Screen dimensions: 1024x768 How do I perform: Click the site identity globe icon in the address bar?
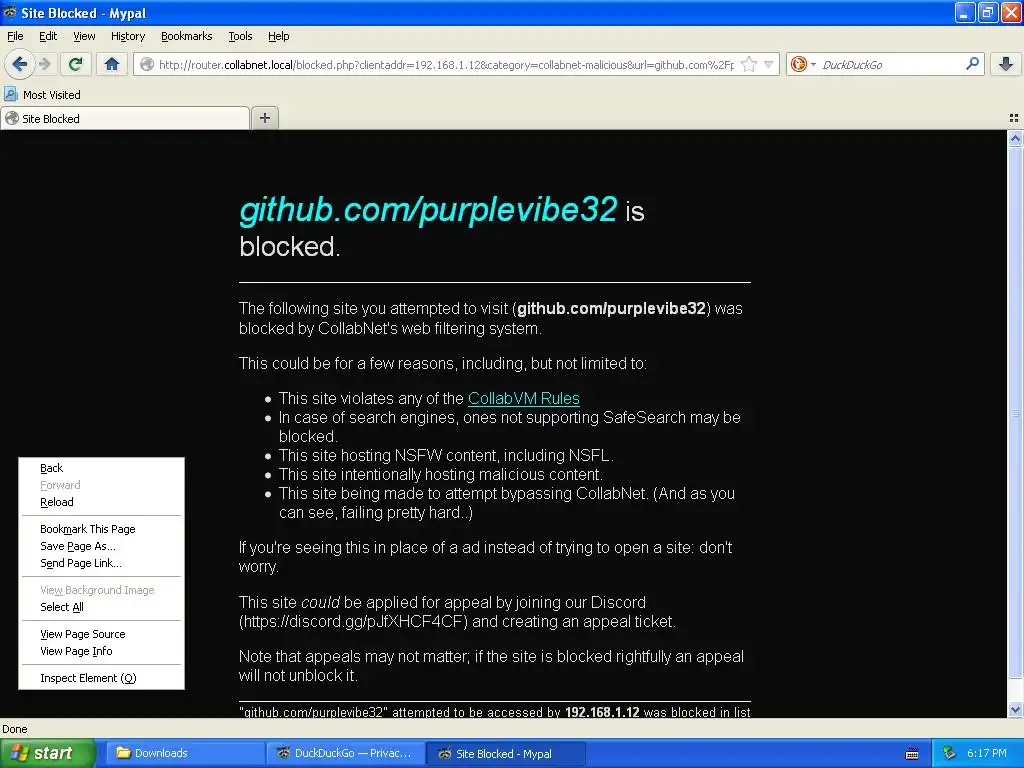click(148, 64)
